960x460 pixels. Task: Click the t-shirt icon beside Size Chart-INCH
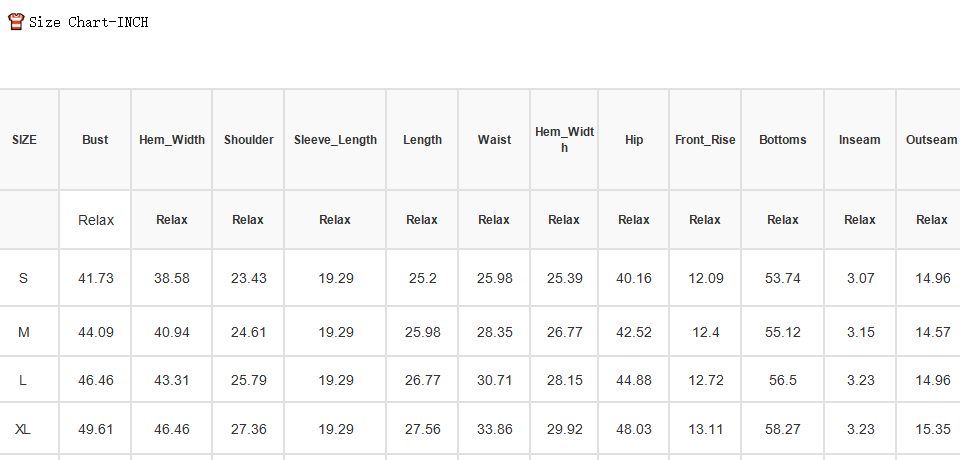tap(16, 22)
